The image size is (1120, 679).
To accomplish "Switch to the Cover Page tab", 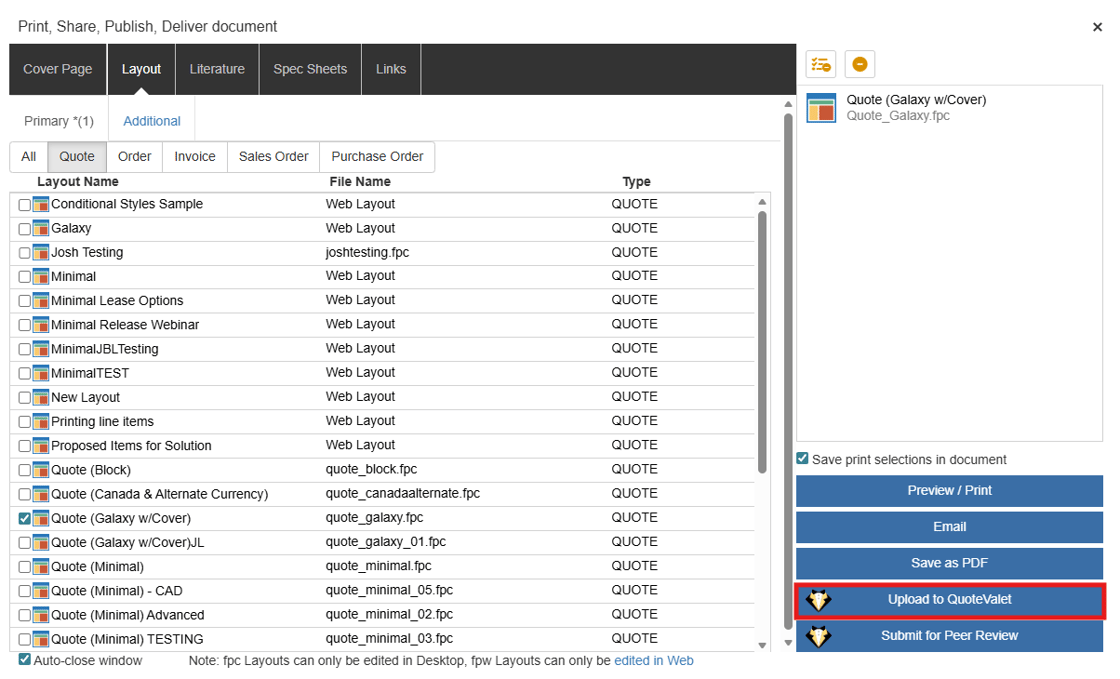I will pos(58,69).
